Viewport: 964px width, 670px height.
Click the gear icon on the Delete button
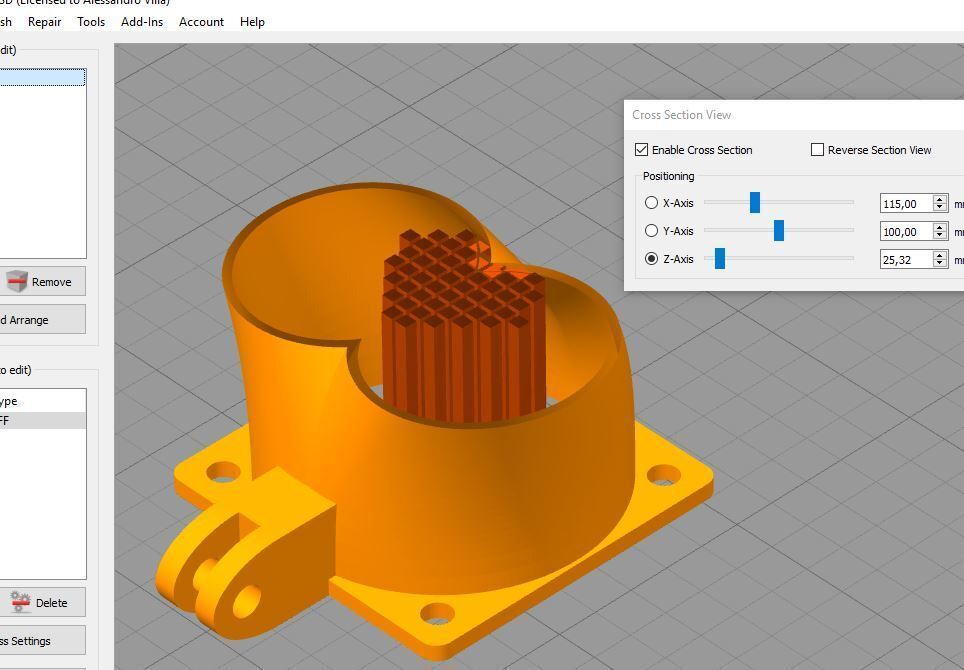(x=20, y=601)
